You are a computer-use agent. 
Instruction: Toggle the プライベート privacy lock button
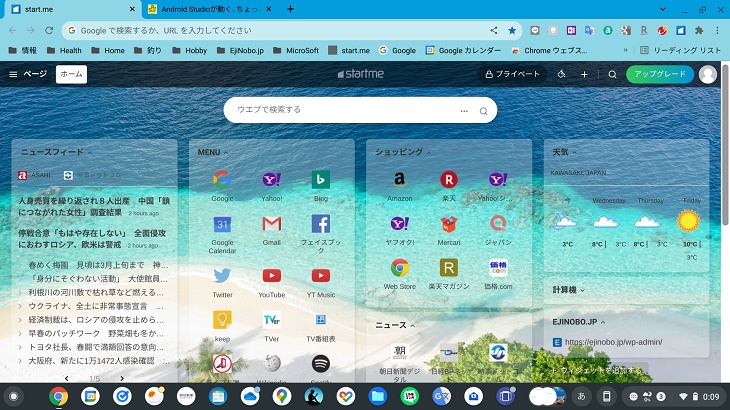pyautogui.click(x=512, y=74)
